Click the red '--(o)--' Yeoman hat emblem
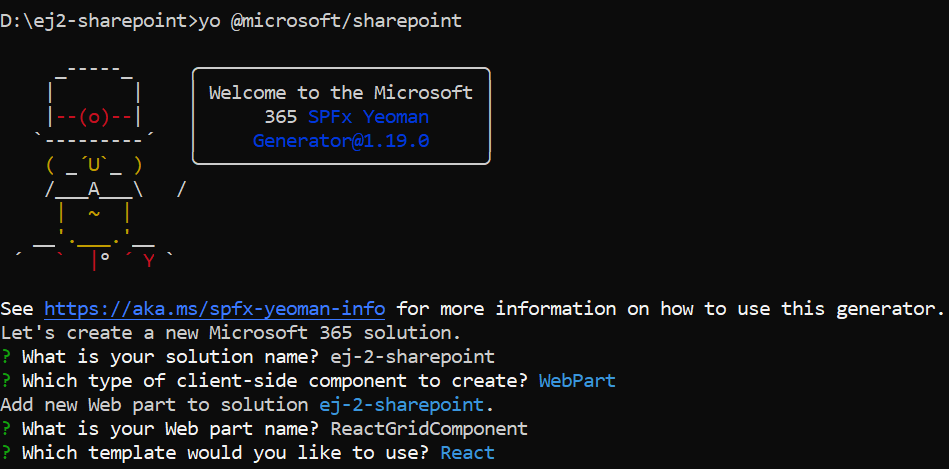This screenshot has height=469, width=949. point(94,117)
